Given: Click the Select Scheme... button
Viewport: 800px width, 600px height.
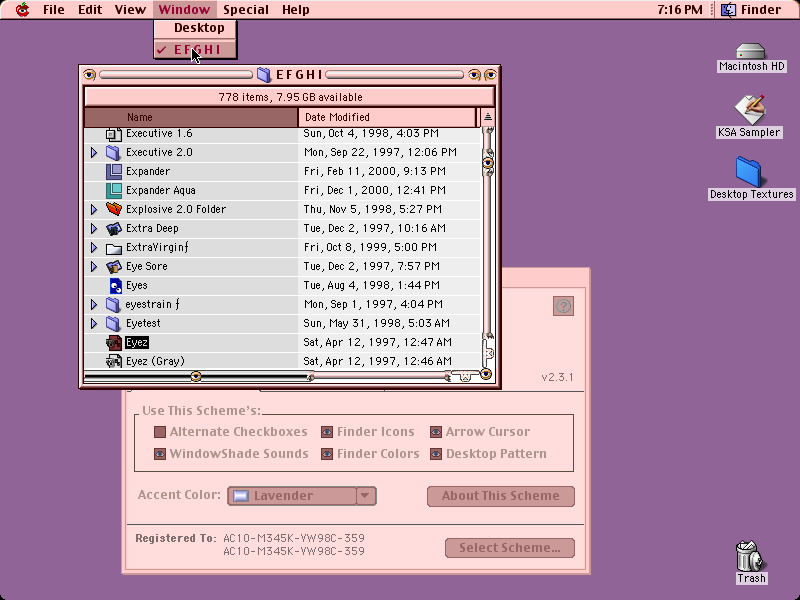Looking at the screenshot, I should coord(510,548).
